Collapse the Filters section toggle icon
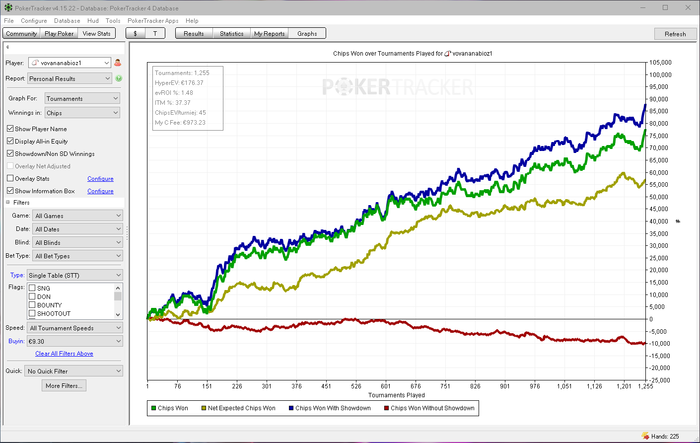Screen dimensions: 700x443 click(8, 202)
